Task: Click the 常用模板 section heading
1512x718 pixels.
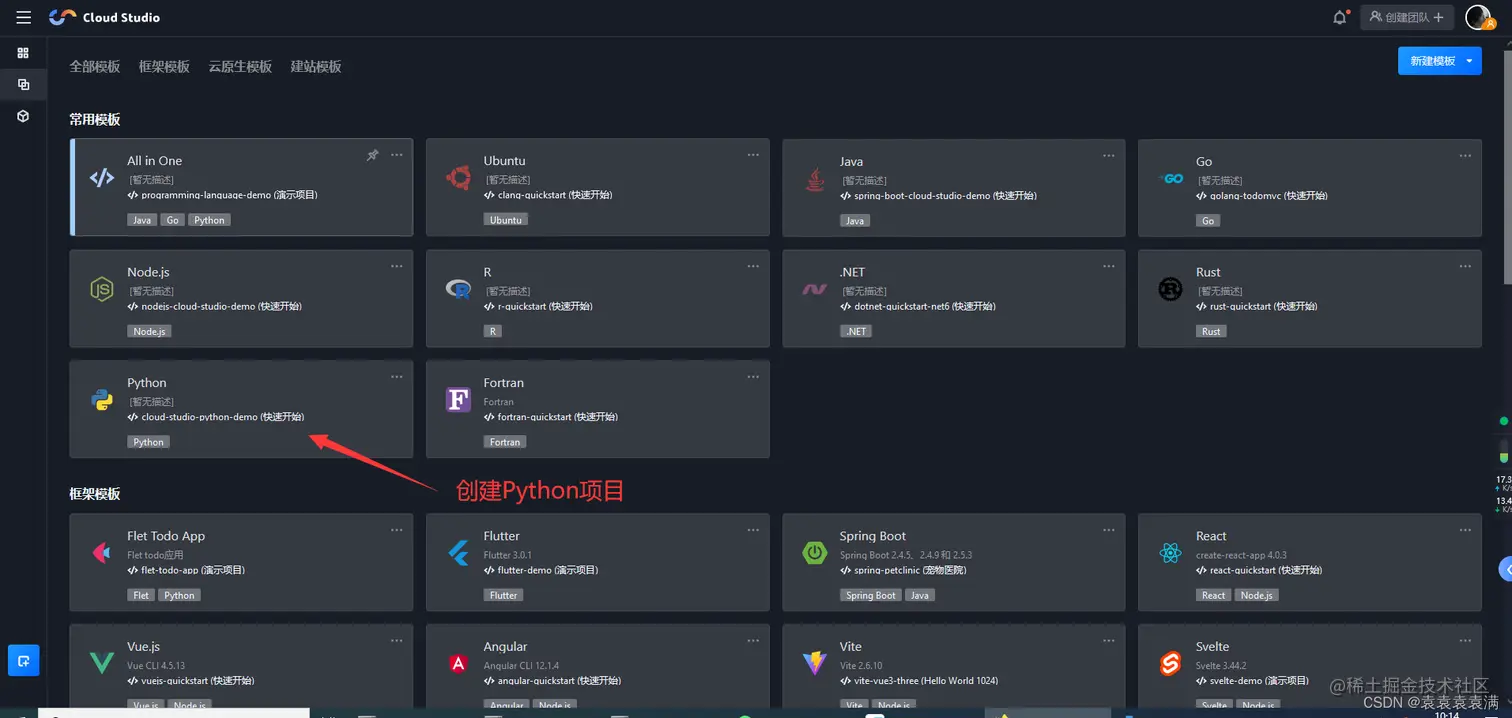Action: tap(95, 120)
